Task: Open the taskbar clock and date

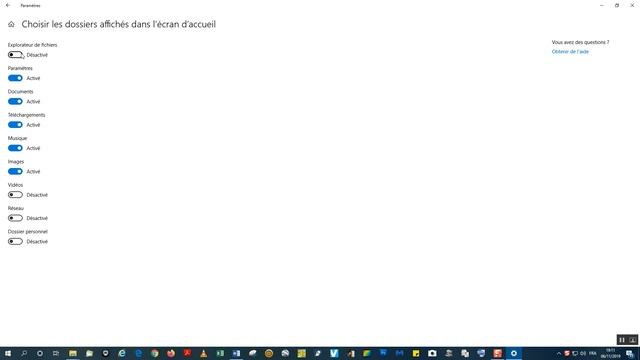Action: pos(610,353)
